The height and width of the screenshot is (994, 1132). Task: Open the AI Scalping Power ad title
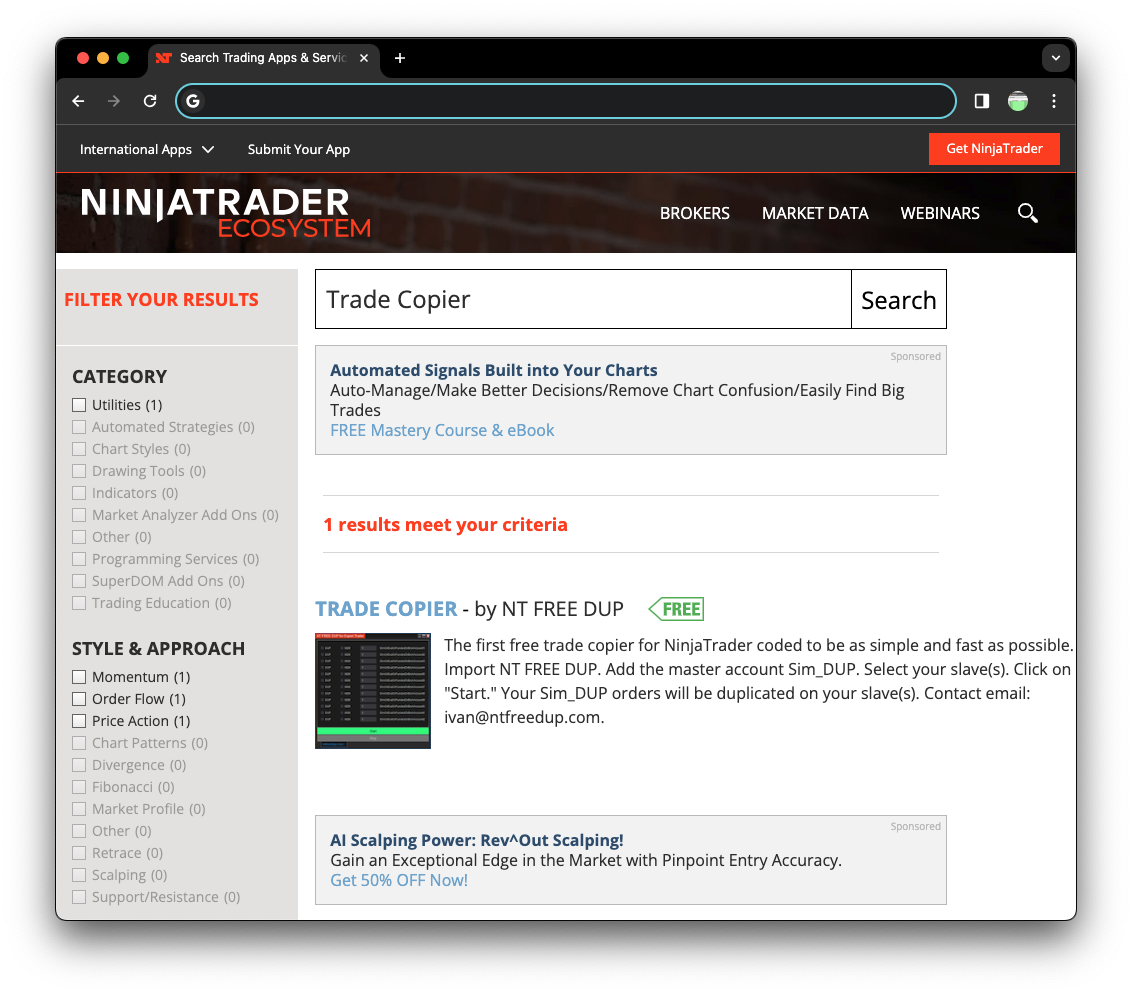coord(476,840)
